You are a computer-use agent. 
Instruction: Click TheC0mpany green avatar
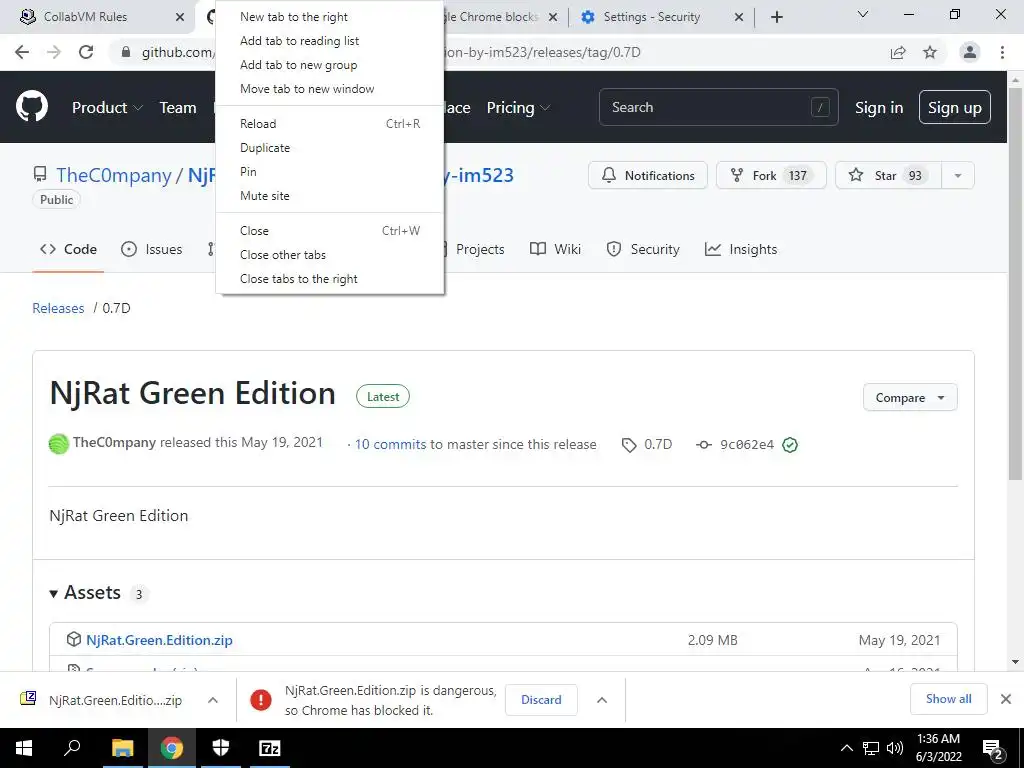tap(59, 444)
